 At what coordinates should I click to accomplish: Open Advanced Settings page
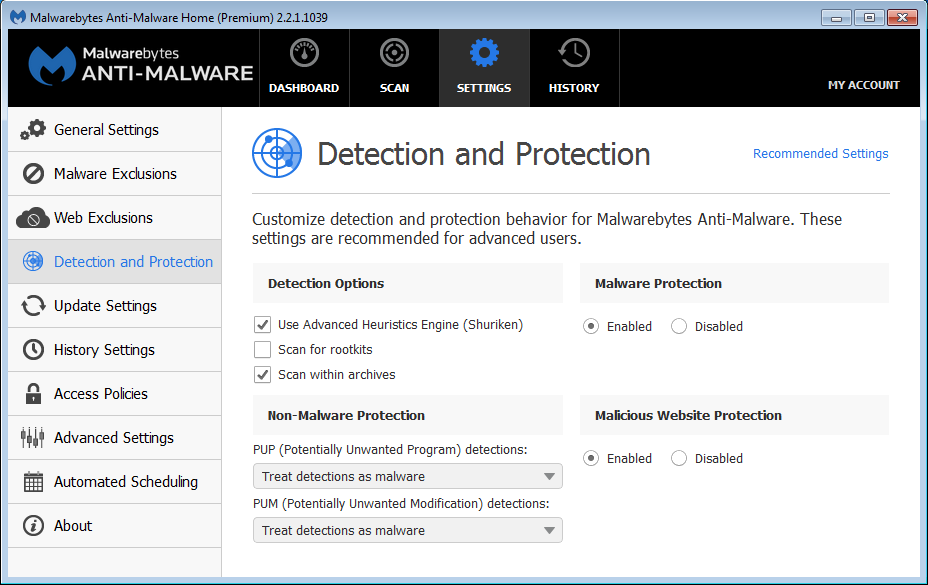[115, 438]
